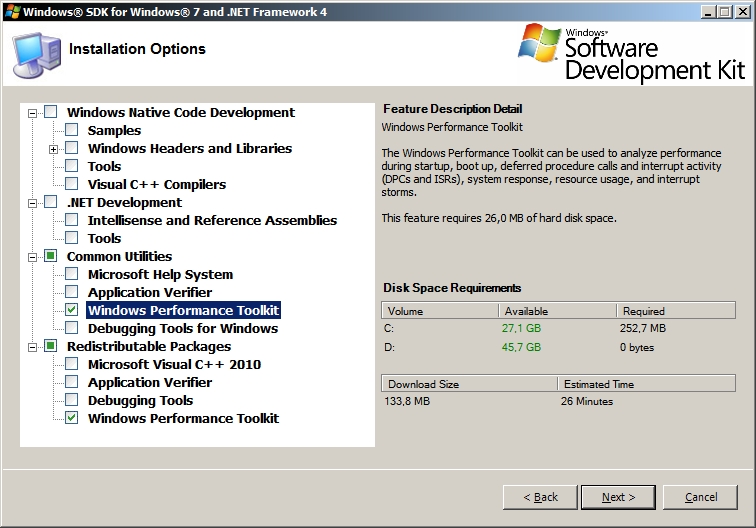The height and width of the screenshot is (528, 756).
Task: Select the Microsoft Help System item
Action: click(x=161, y=274)
